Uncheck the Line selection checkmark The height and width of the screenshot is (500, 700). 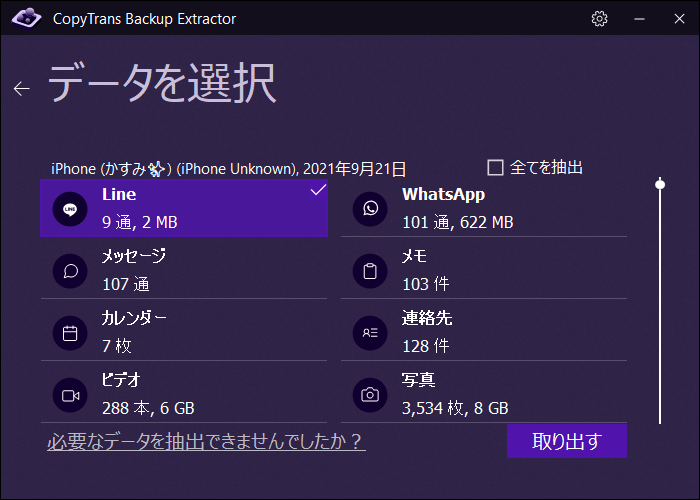[318, 190]
